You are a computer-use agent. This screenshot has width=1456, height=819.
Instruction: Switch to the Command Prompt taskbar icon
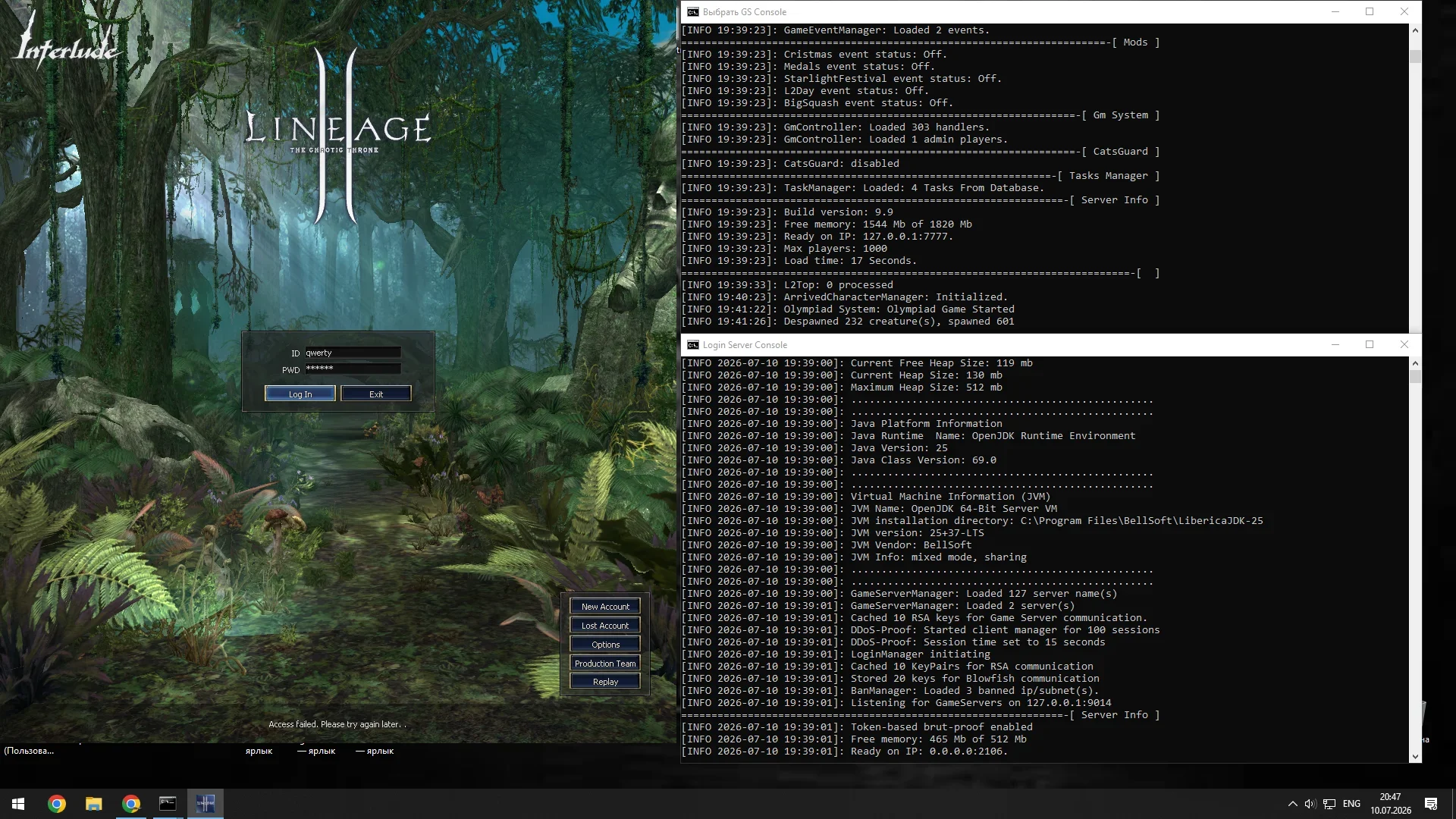tap(168, 804)
